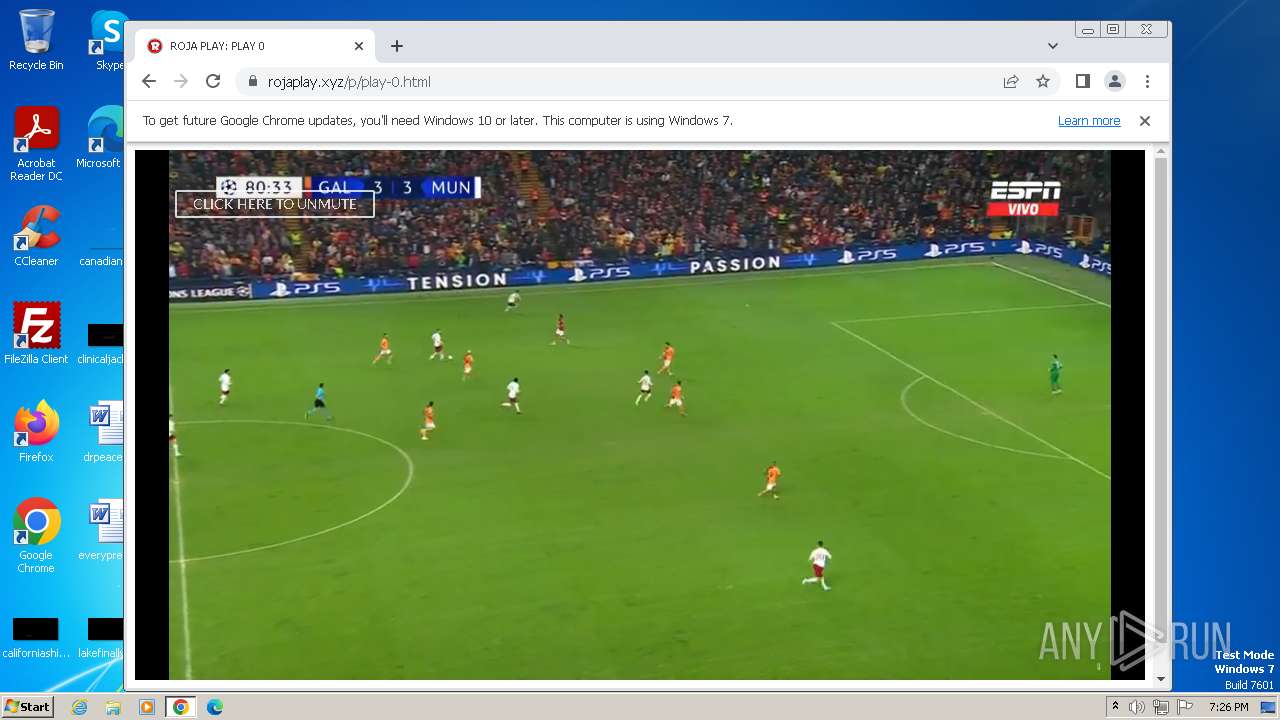Image resolution: width=1280 pixels, height=720 pixels.
Task: Open CCleaner desktop shortcut
Action: click(x=36, y=236)
